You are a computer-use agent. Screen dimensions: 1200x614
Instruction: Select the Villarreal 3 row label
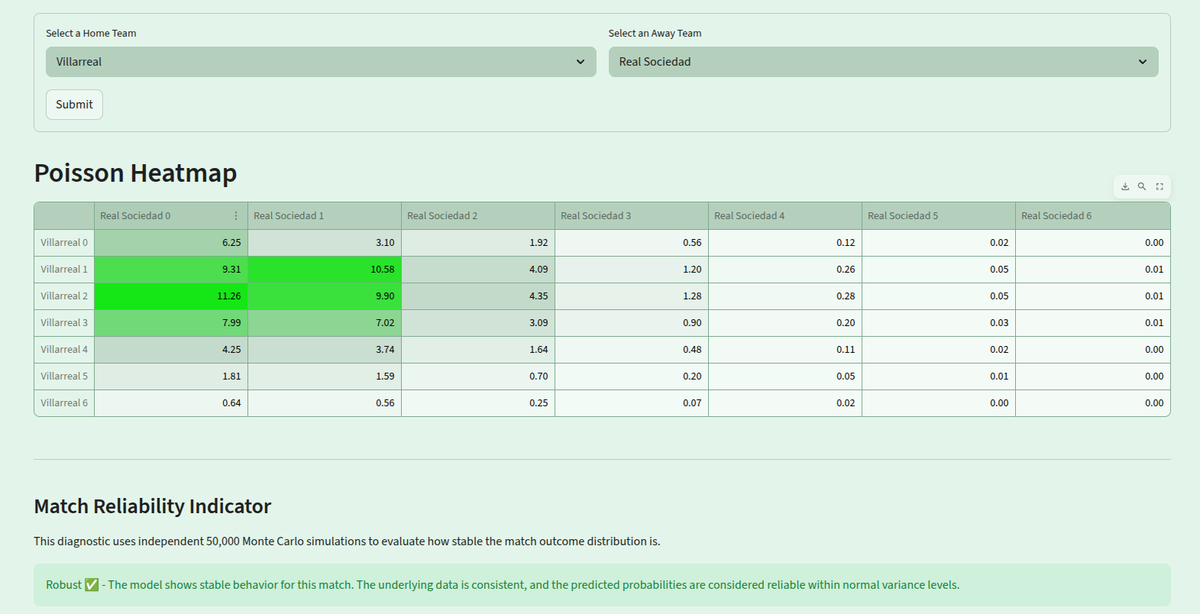click(64, 323)
